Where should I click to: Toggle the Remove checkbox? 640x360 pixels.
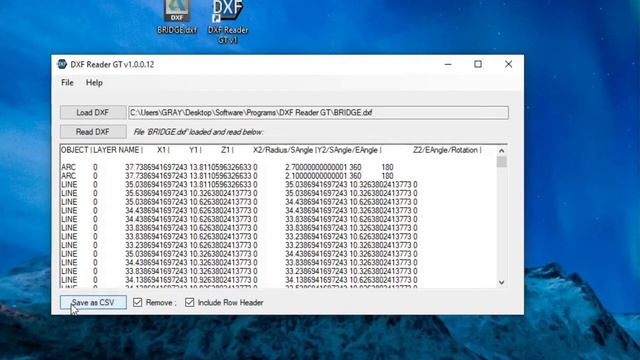click(138, 302)
